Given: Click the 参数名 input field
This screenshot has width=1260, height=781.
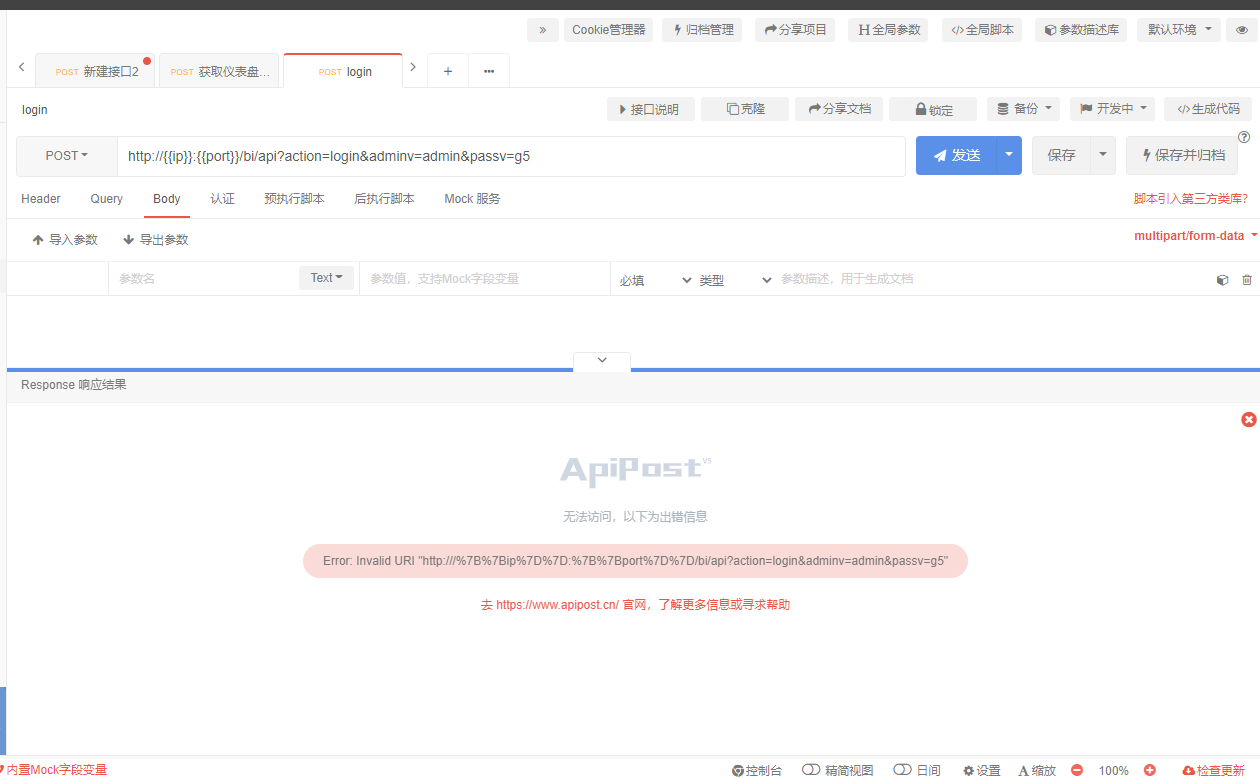Looking at the screenshot, I should [x=203, y=279].
